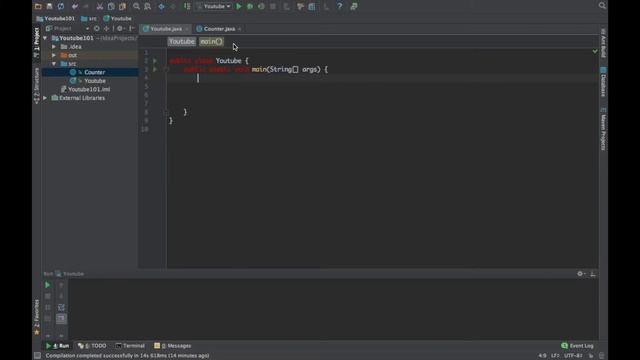640x360 pixels.
Task: Click the Youtube breadcrumb above the editor
Action: pyautogui.click(x=182, y=42)
